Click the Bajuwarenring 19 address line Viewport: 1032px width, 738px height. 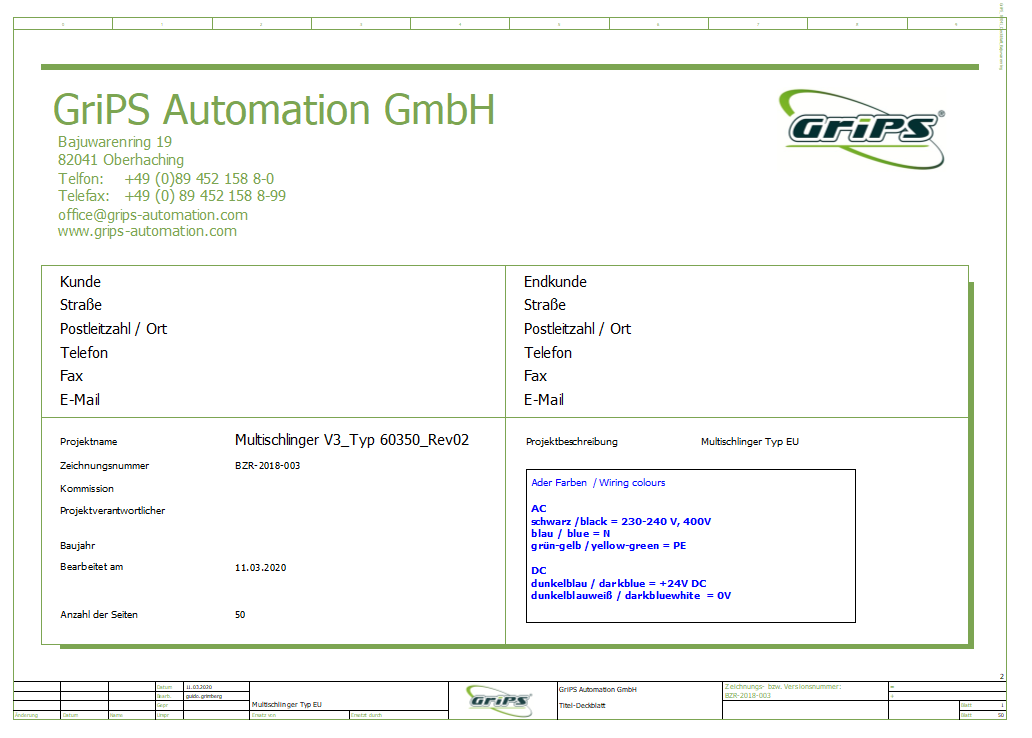115,142
